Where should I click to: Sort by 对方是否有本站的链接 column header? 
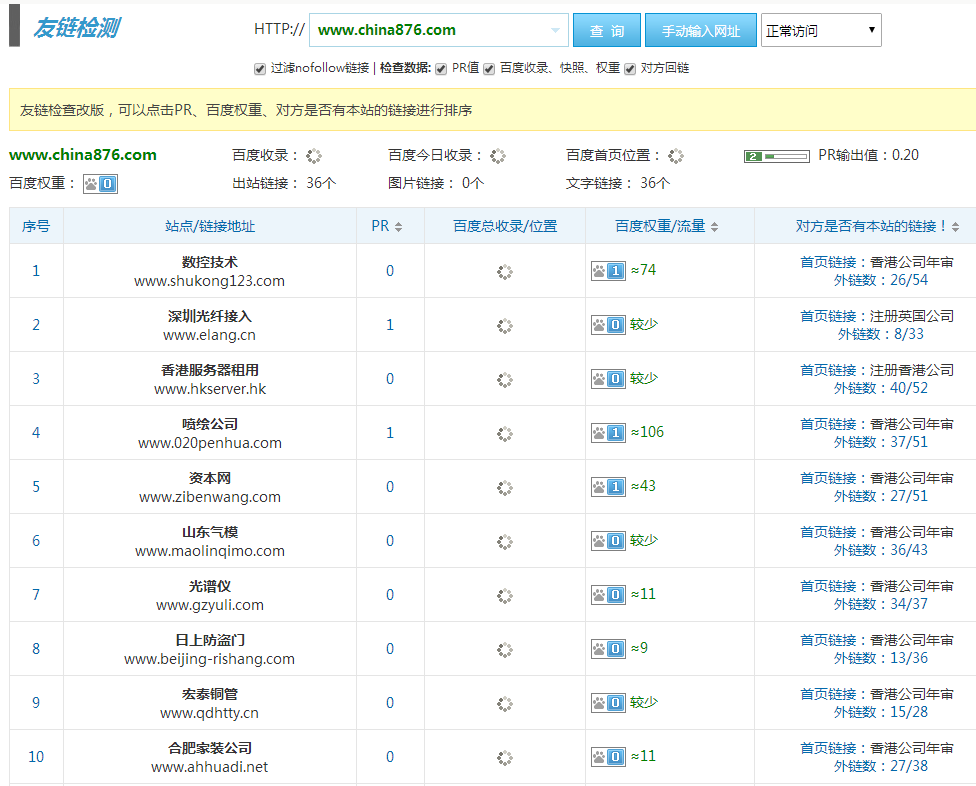coord(877,226)
